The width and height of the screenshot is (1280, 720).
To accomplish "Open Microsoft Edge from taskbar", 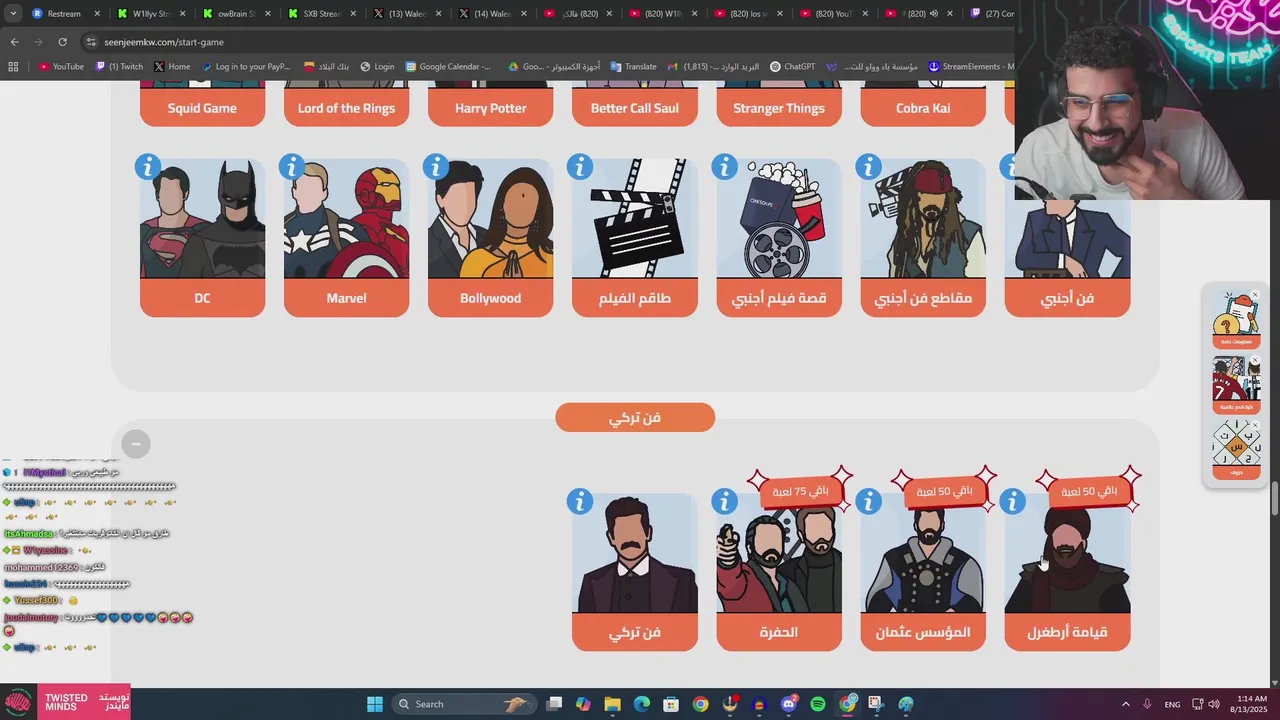I will pos(641,704).
